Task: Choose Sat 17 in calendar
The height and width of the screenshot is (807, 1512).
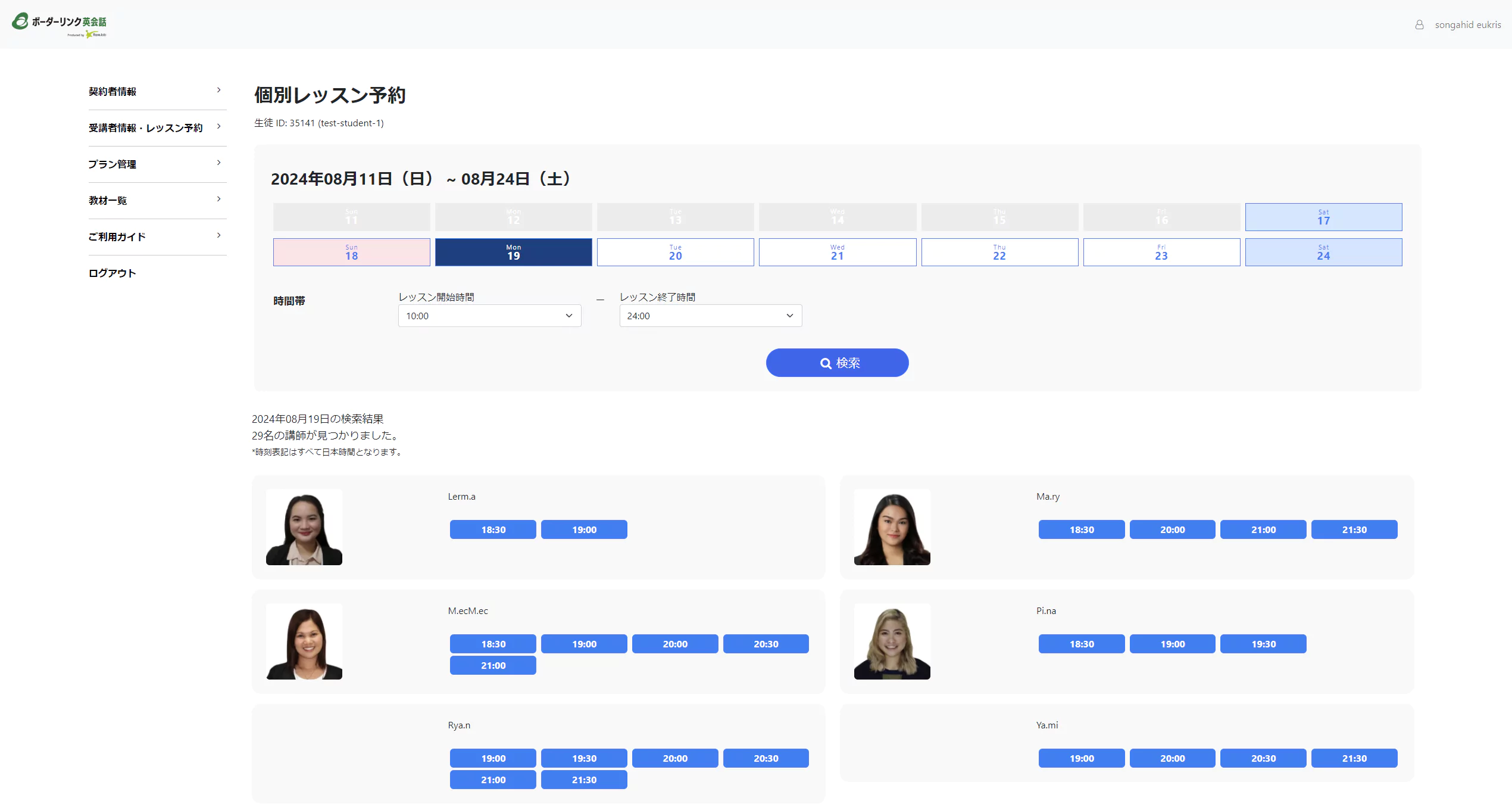Action: 1323,217
